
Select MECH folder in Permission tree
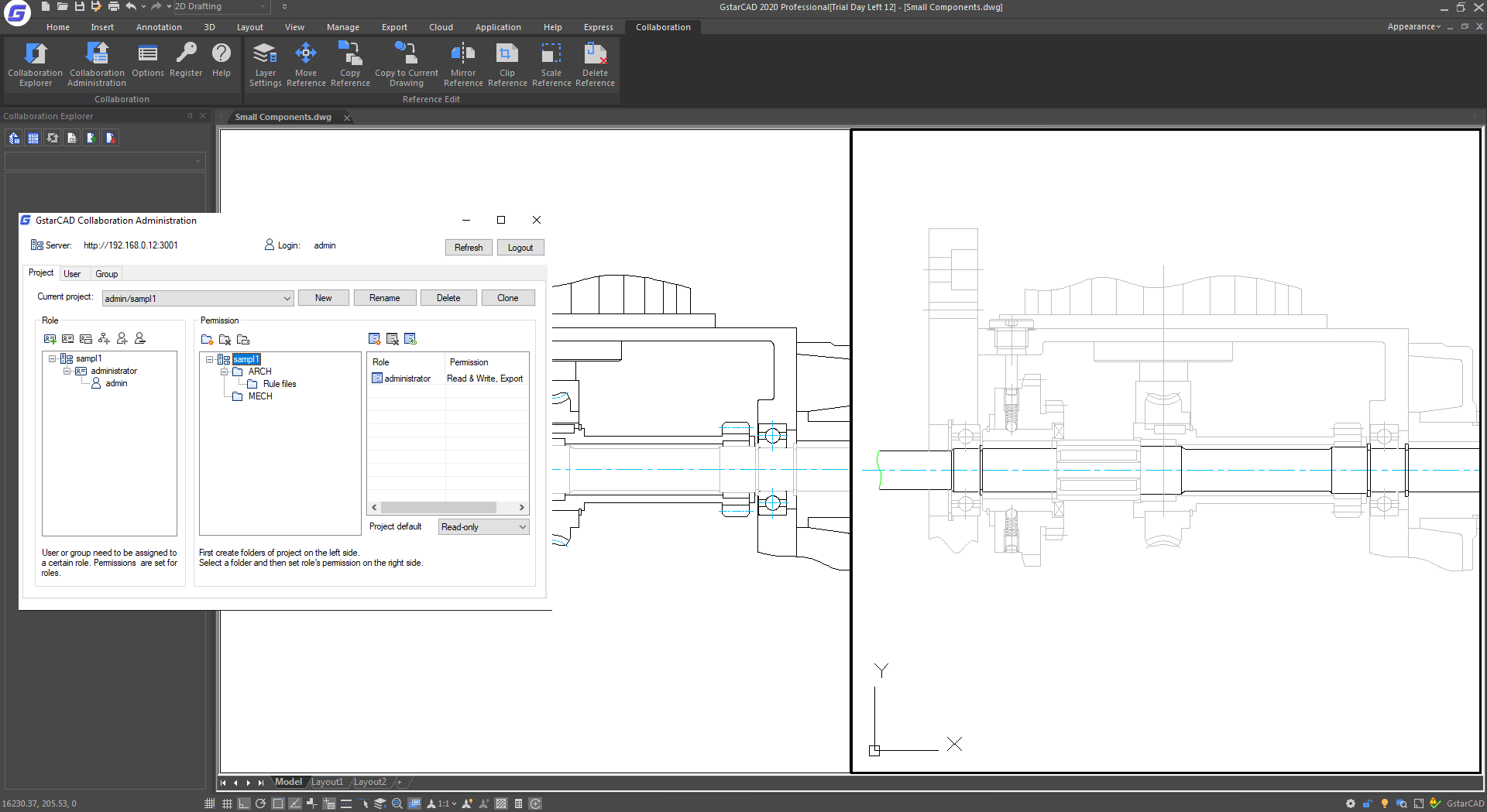[x=260, y=396]
